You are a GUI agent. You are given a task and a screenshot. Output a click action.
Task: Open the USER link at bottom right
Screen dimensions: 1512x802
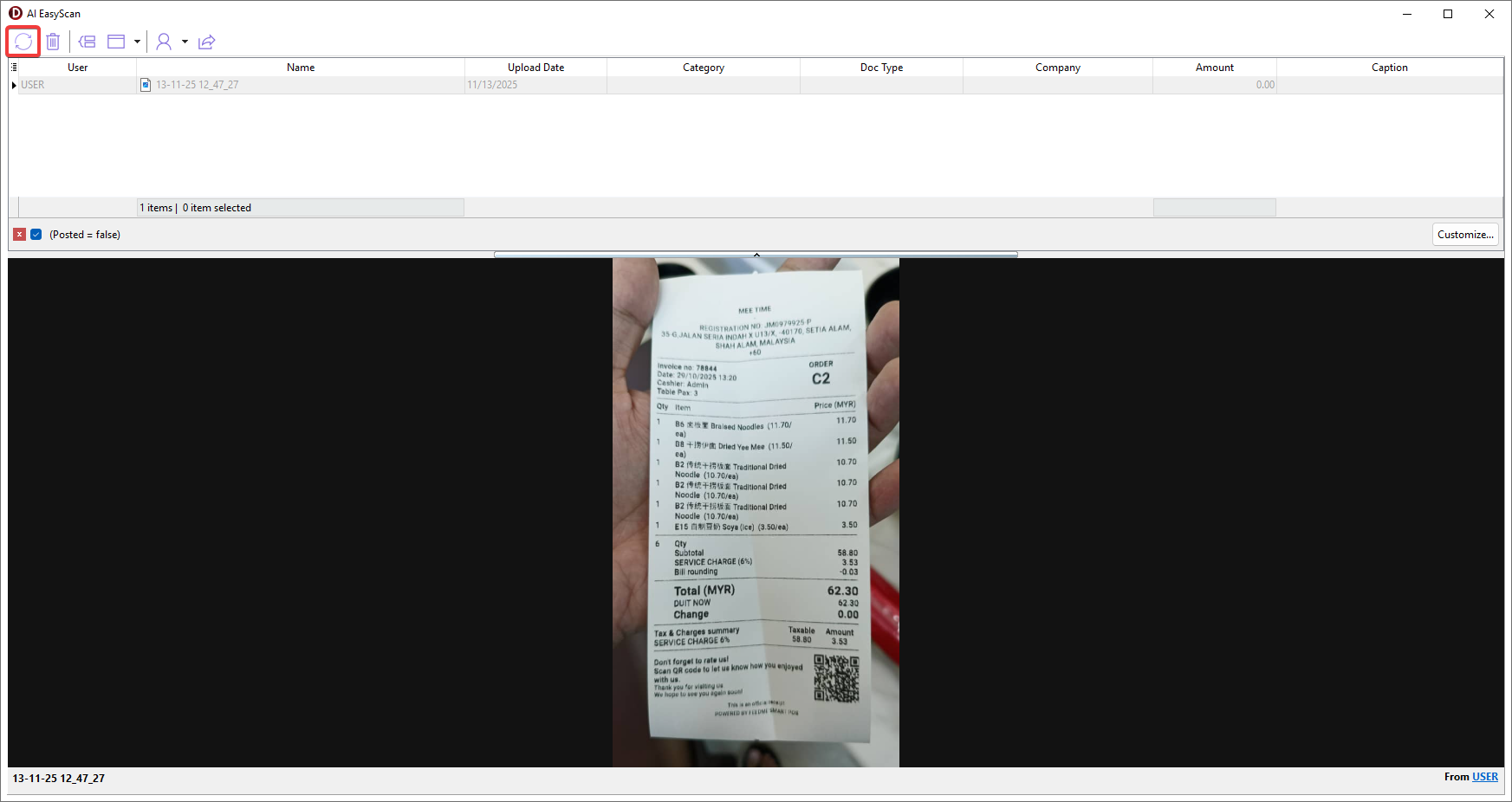point(1484,777)
